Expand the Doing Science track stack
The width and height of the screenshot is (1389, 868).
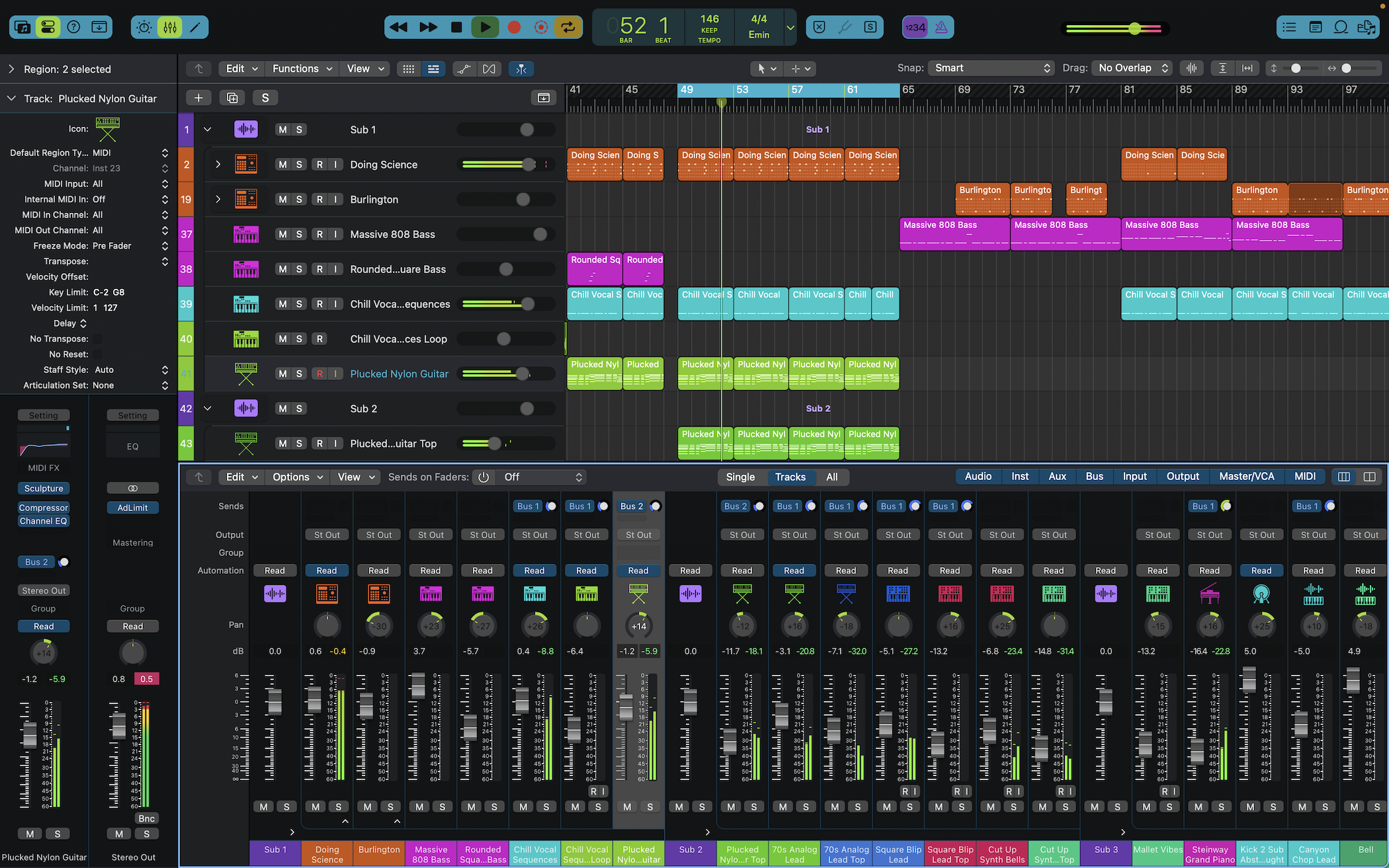[x=218, y=164]
